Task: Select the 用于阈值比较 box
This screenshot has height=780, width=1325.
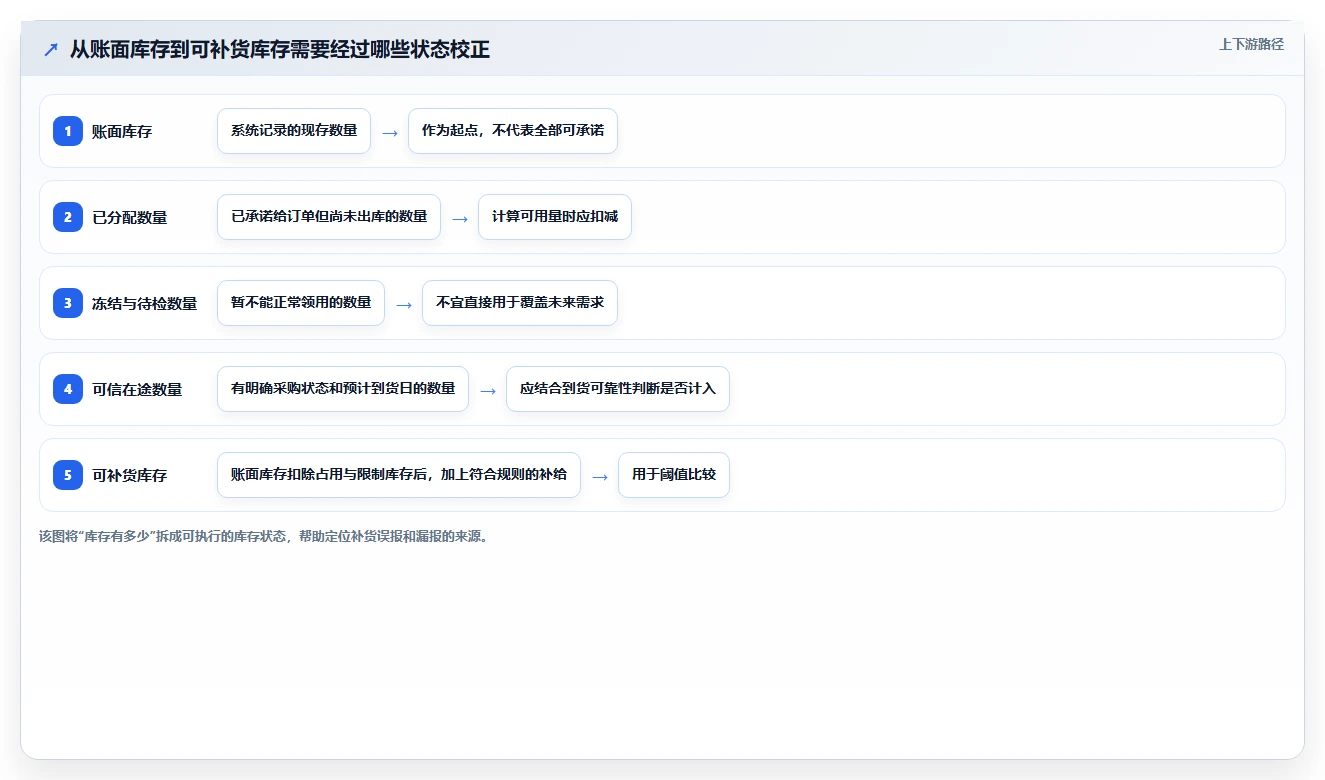Action: point(674,475)
